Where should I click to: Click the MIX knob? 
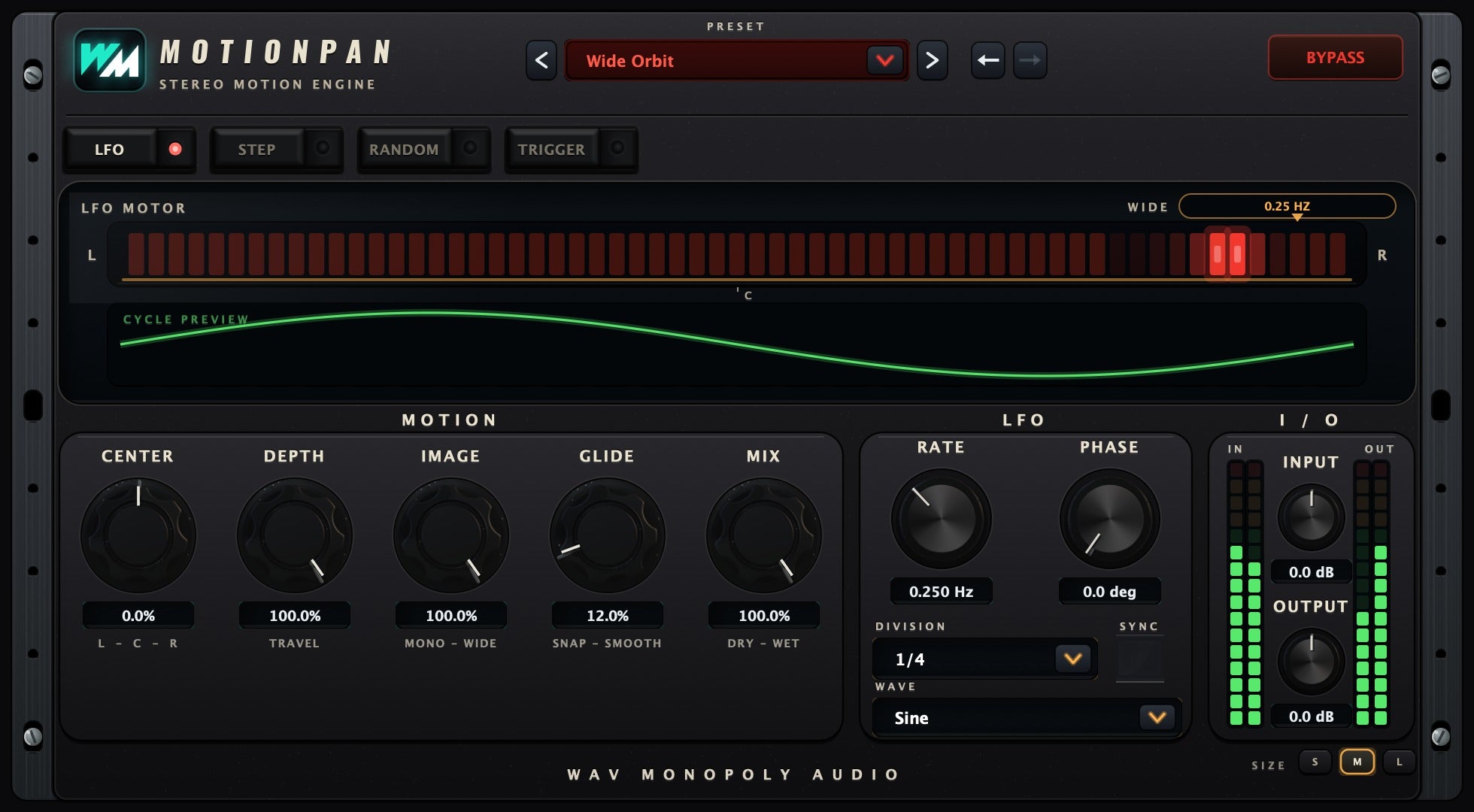764,535
